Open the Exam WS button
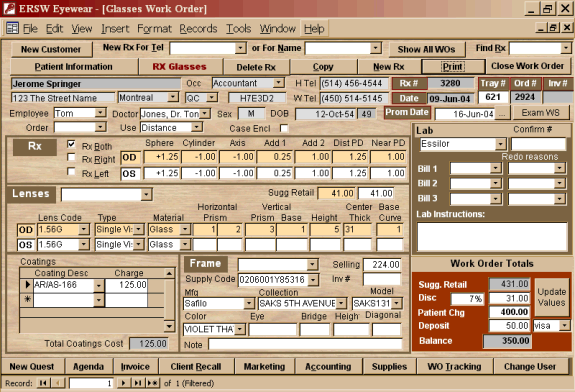The height and width of the screenshot is (392, 575). point(541,113)
